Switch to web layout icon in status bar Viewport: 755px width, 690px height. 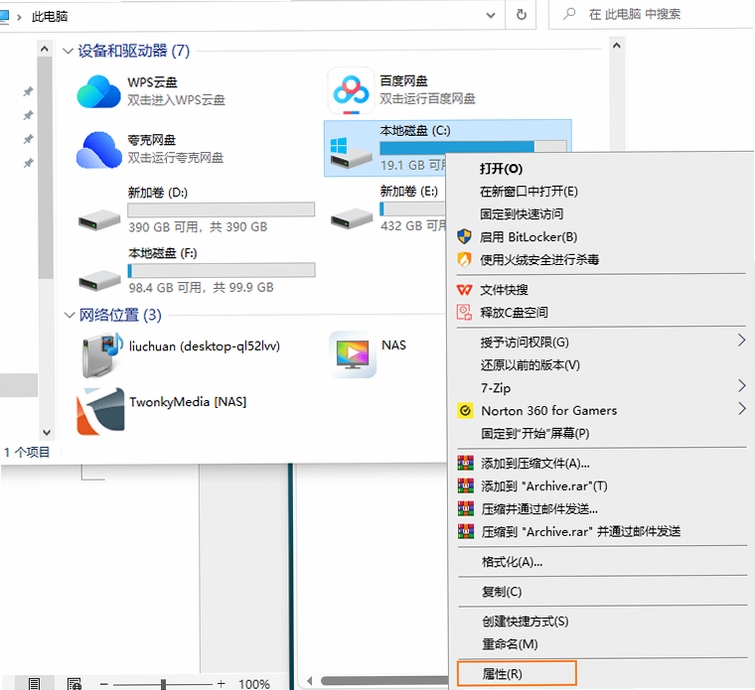click(x=74, y=683)
